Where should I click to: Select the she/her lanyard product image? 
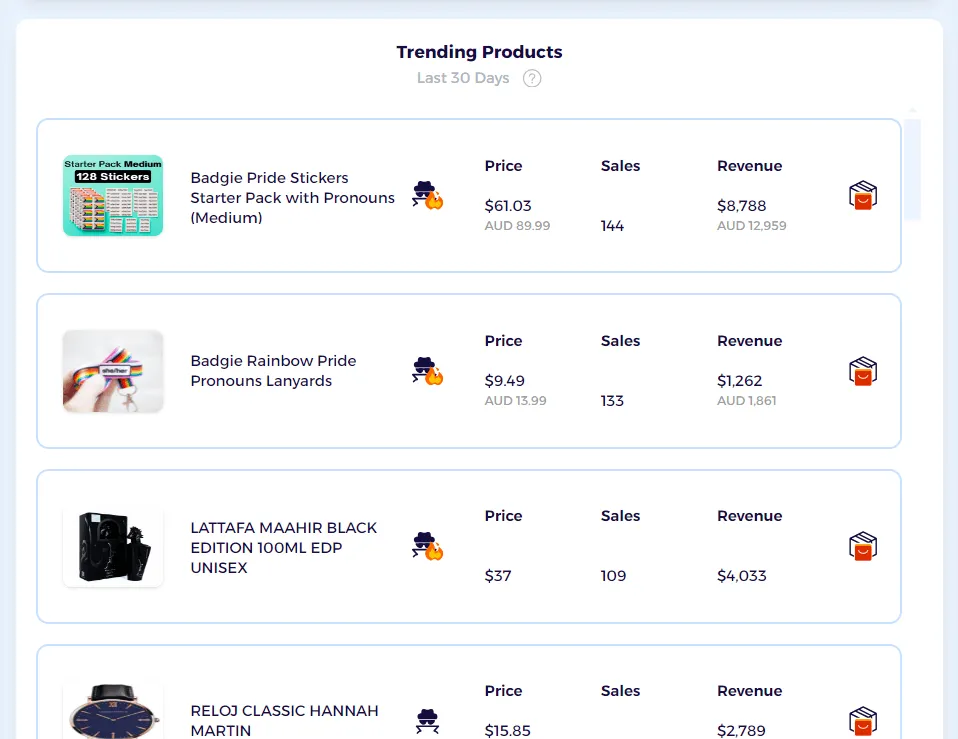[113, 371]
